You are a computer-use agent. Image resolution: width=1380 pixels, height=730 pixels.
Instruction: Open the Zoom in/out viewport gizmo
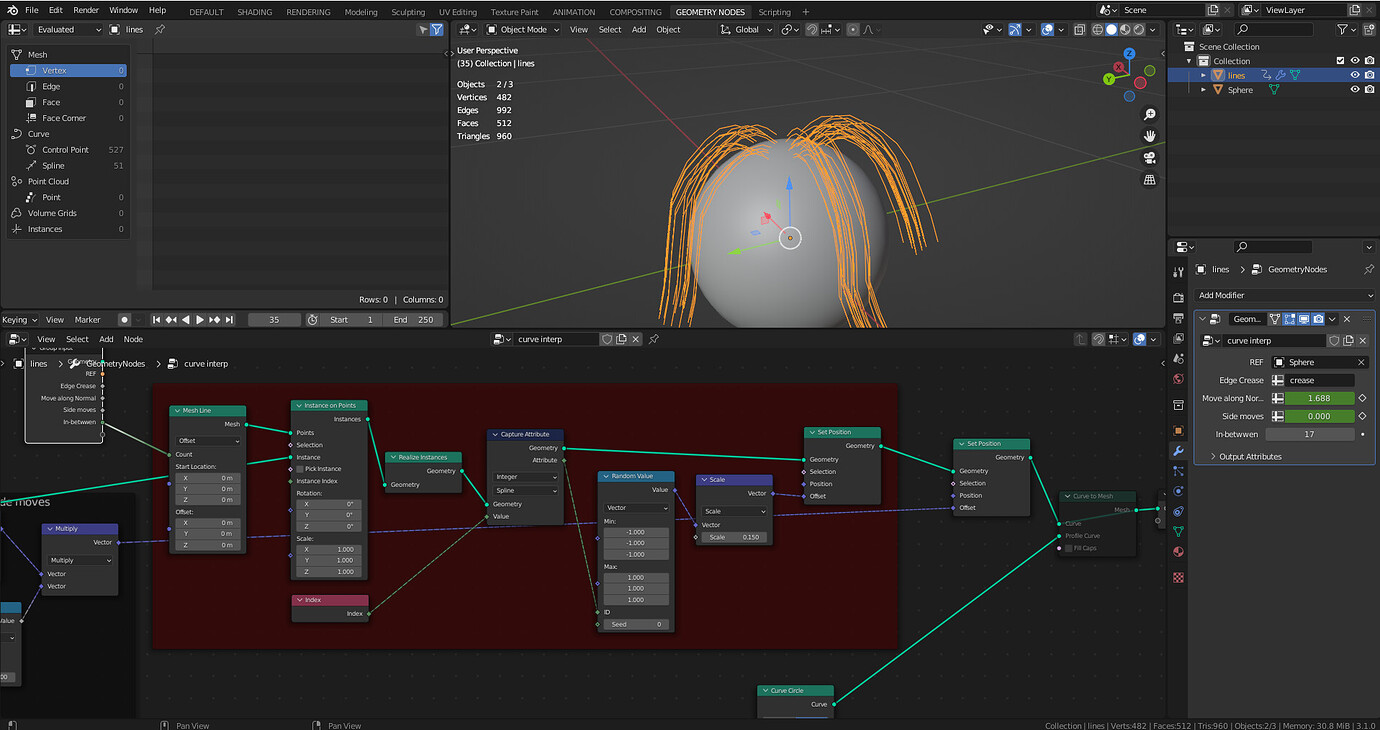[1150, 114]
